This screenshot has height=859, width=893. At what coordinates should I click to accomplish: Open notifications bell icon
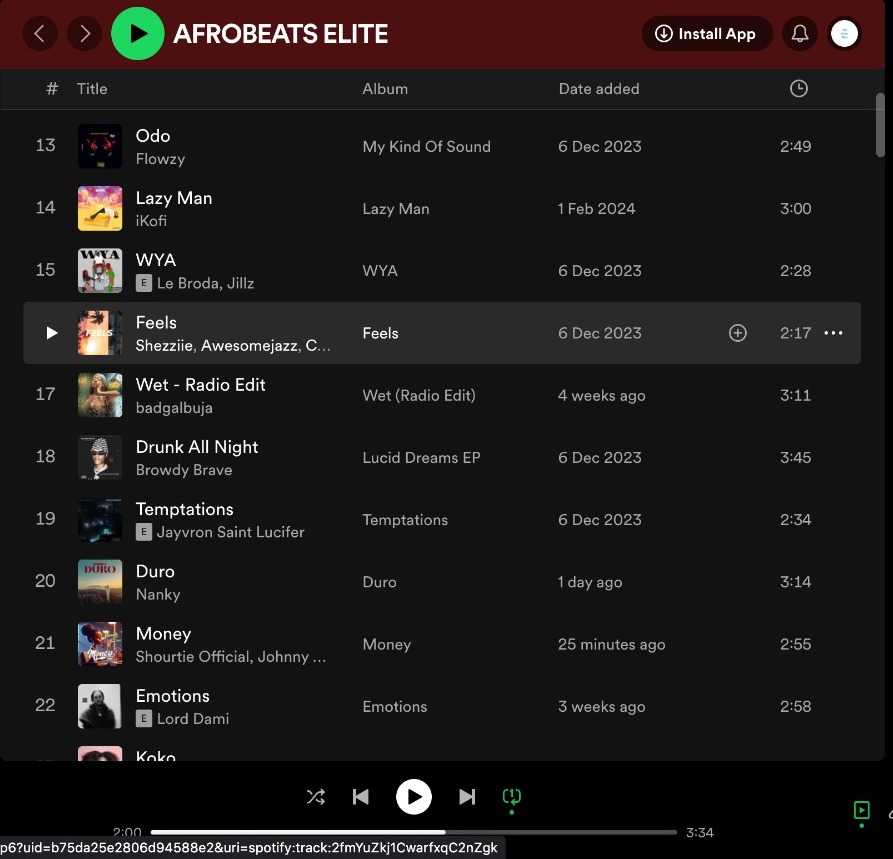coord(800,34)
